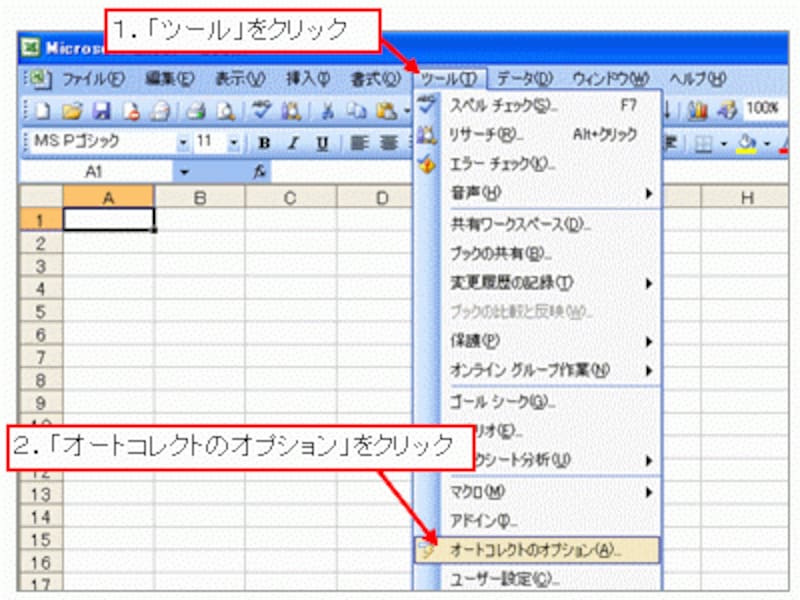The image size is (800, 600).
Task: Toggle Bold formatting button
Action: [264, 143]
